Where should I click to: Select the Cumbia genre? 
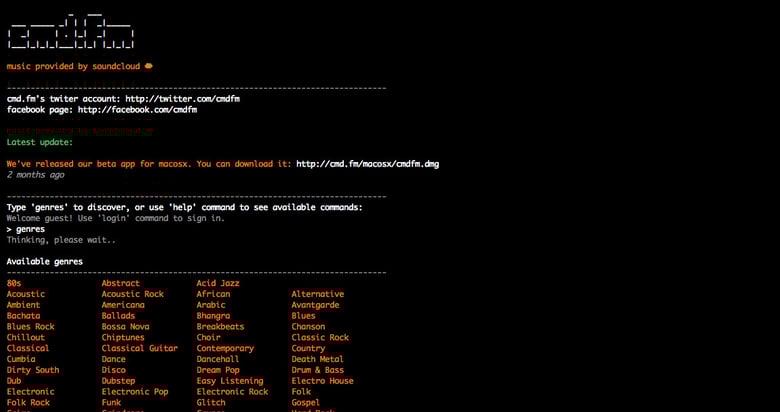click(21, 359)
